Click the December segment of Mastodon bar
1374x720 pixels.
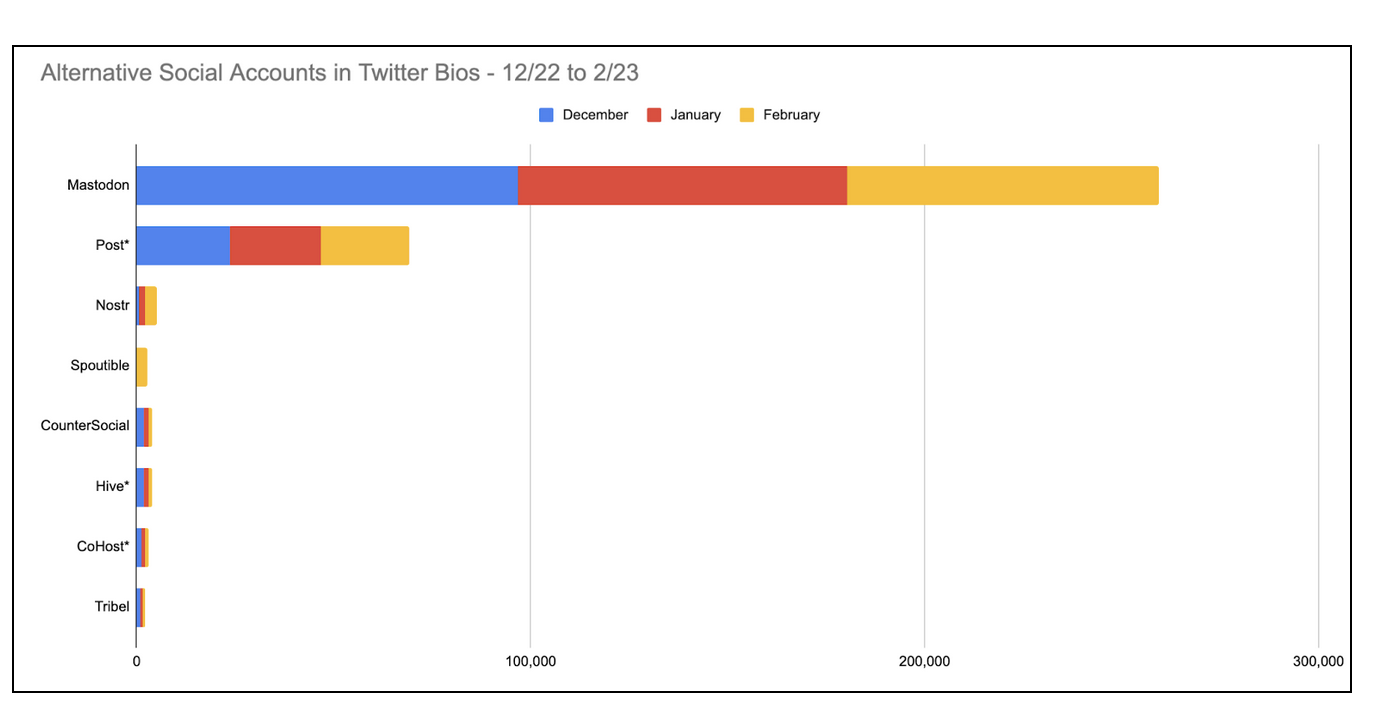click(326, 185)
